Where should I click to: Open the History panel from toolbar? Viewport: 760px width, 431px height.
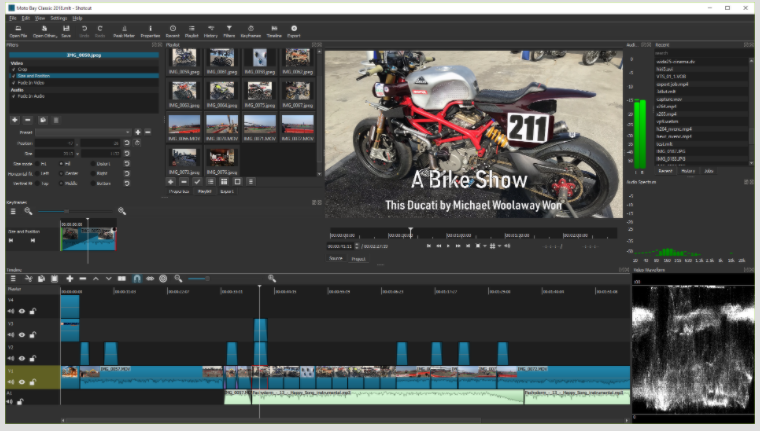(x=210, y=32)
